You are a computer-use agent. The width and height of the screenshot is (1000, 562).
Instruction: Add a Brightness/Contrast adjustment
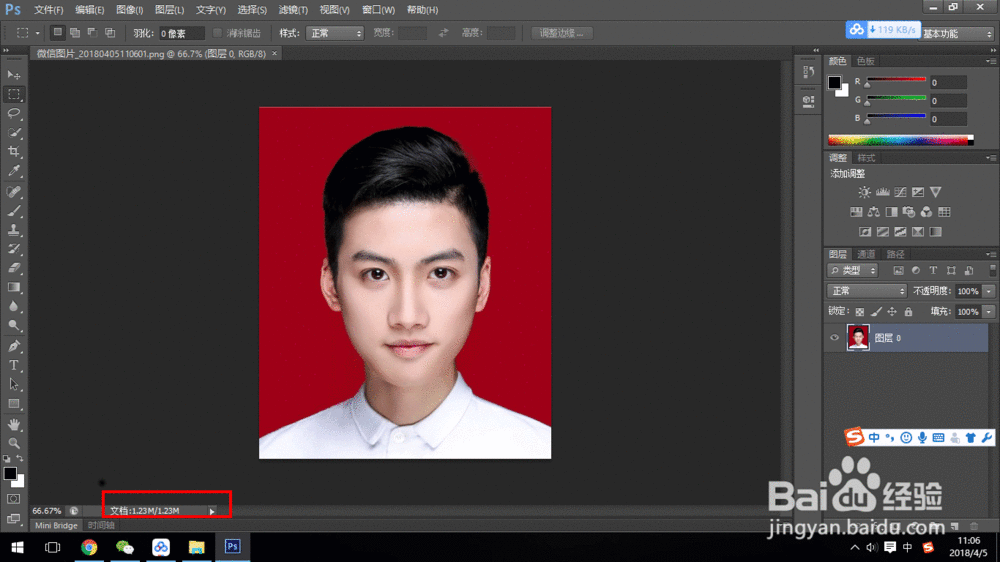tap(863, 192)
